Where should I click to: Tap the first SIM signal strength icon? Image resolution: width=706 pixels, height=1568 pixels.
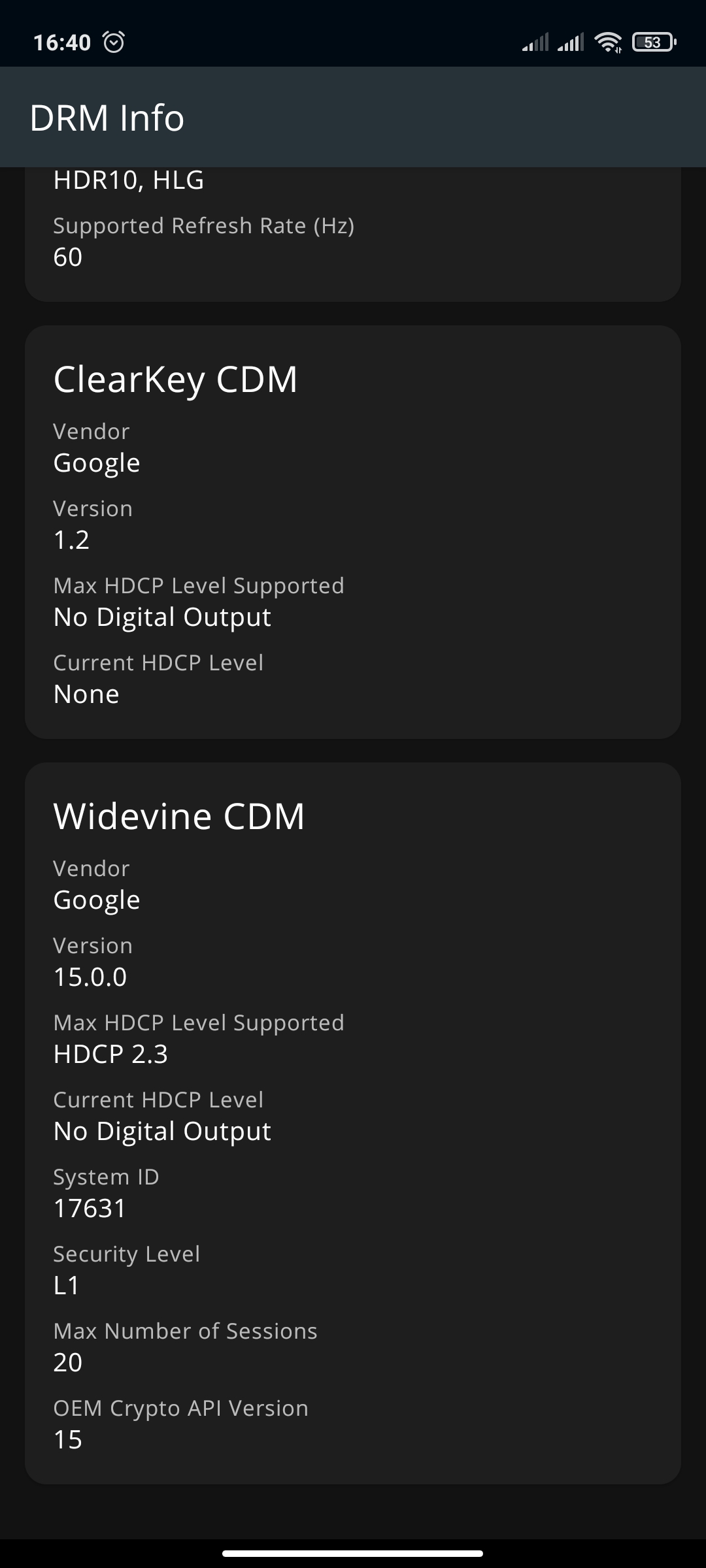click(x=535, y=42)
